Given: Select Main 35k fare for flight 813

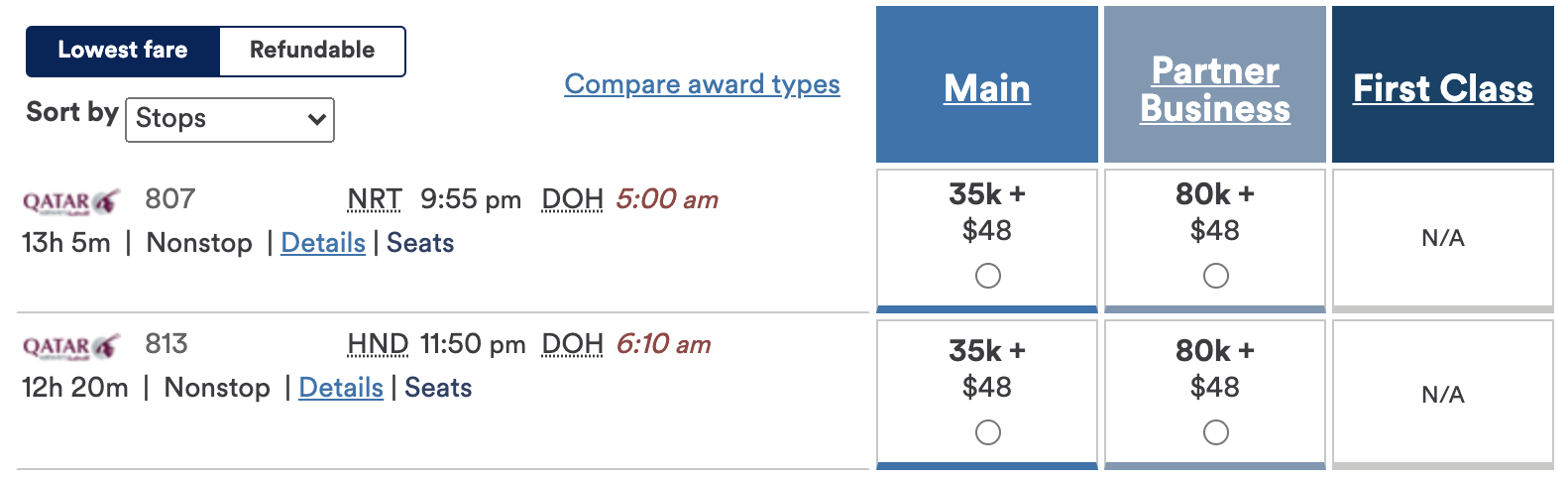Looking at the screenshot, I should (x=987, y=432).
